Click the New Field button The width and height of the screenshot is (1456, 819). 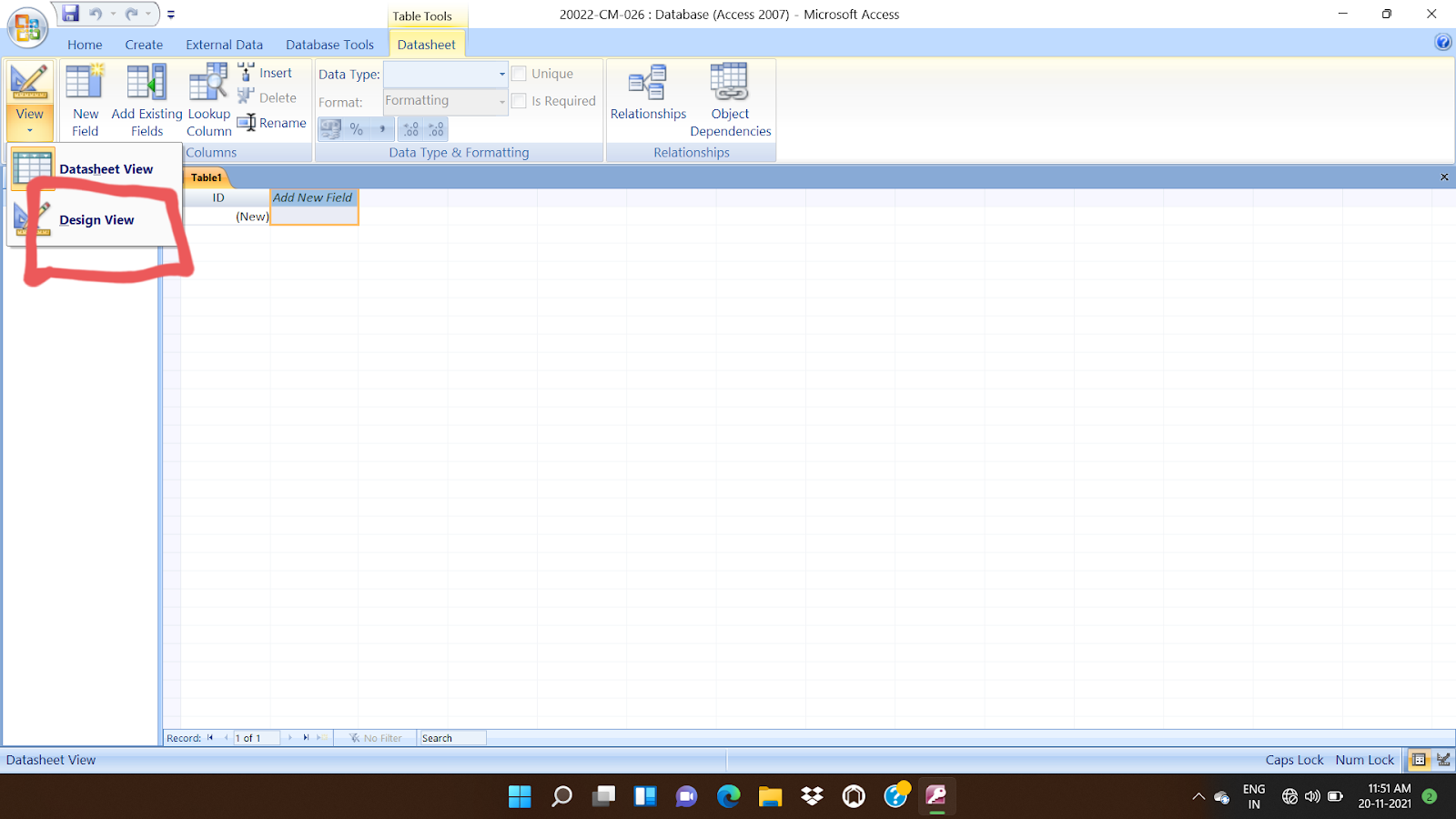pos(86,100)
